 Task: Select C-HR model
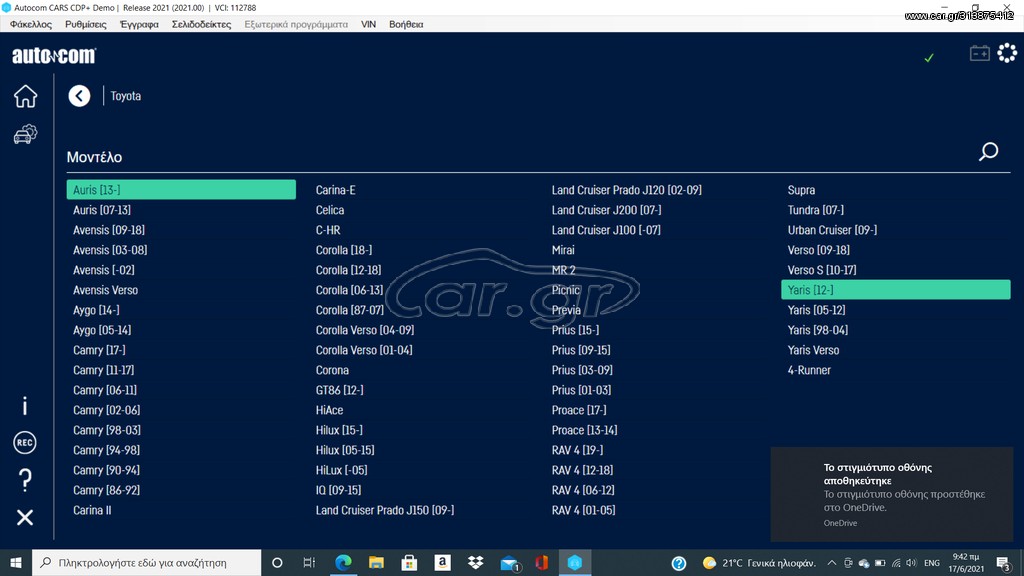click(328, 230)
